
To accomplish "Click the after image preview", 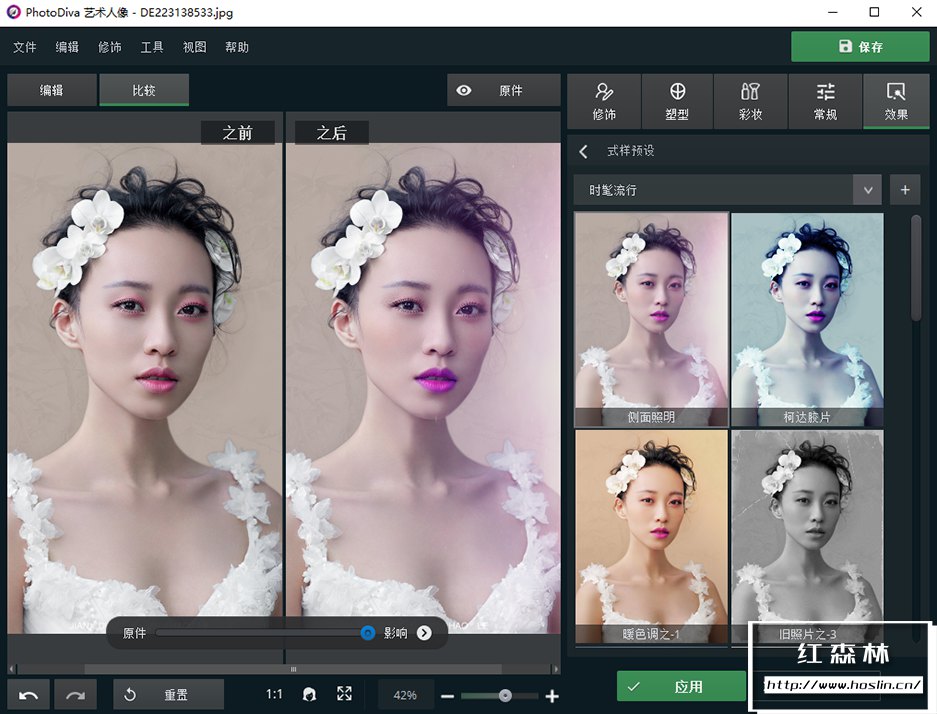I will [x=423, y=388].
